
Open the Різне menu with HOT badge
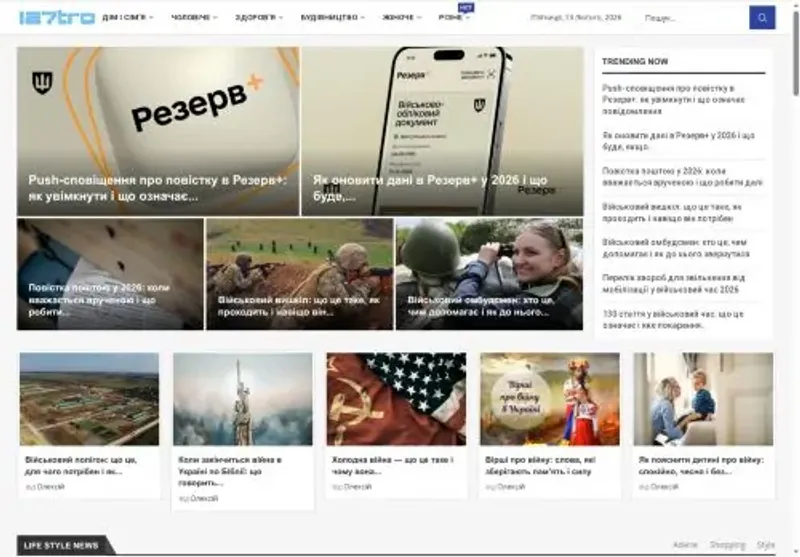[454, 18]
